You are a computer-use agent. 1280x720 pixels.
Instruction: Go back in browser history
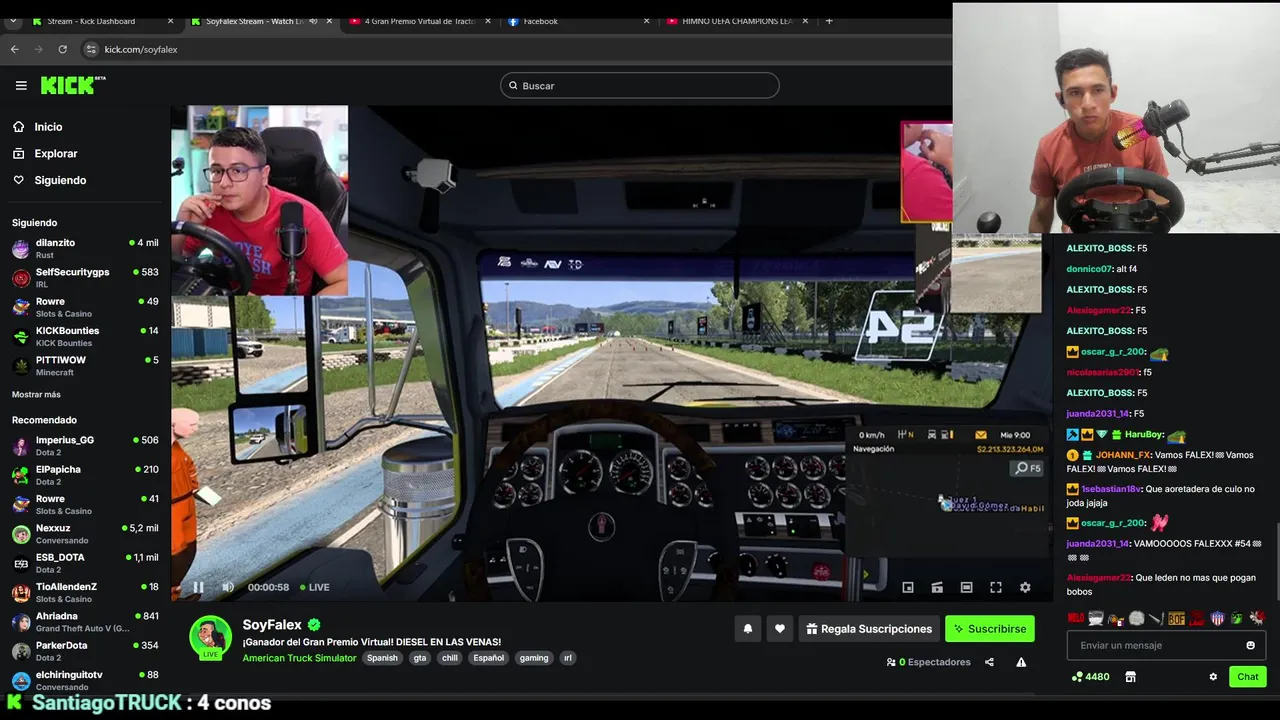pos(14,49)
